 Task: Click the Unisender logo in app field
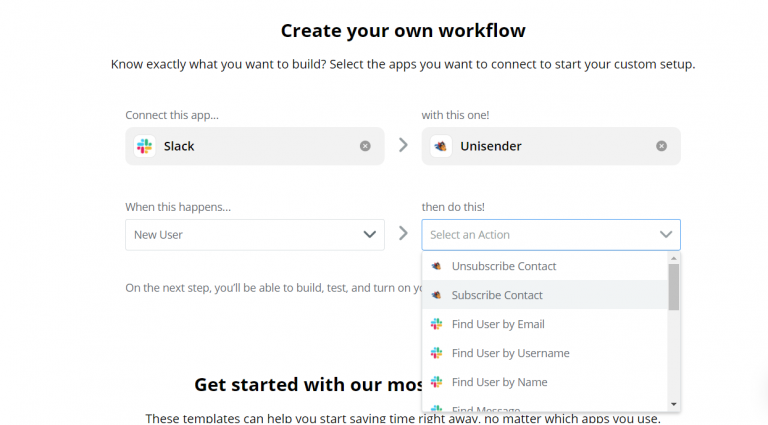[x=441, y=146]
